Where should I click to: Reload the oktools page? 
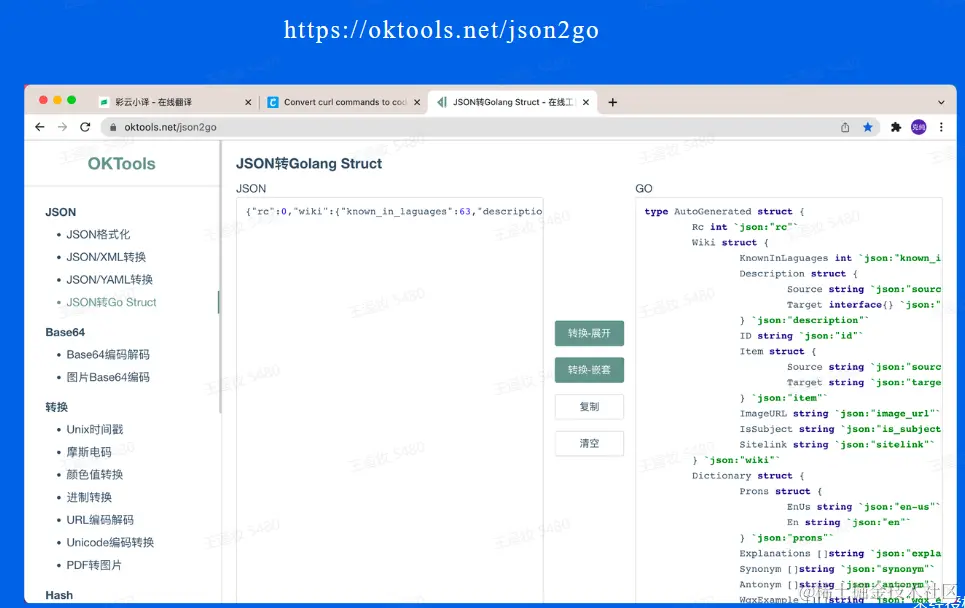[x=85, y=127]
